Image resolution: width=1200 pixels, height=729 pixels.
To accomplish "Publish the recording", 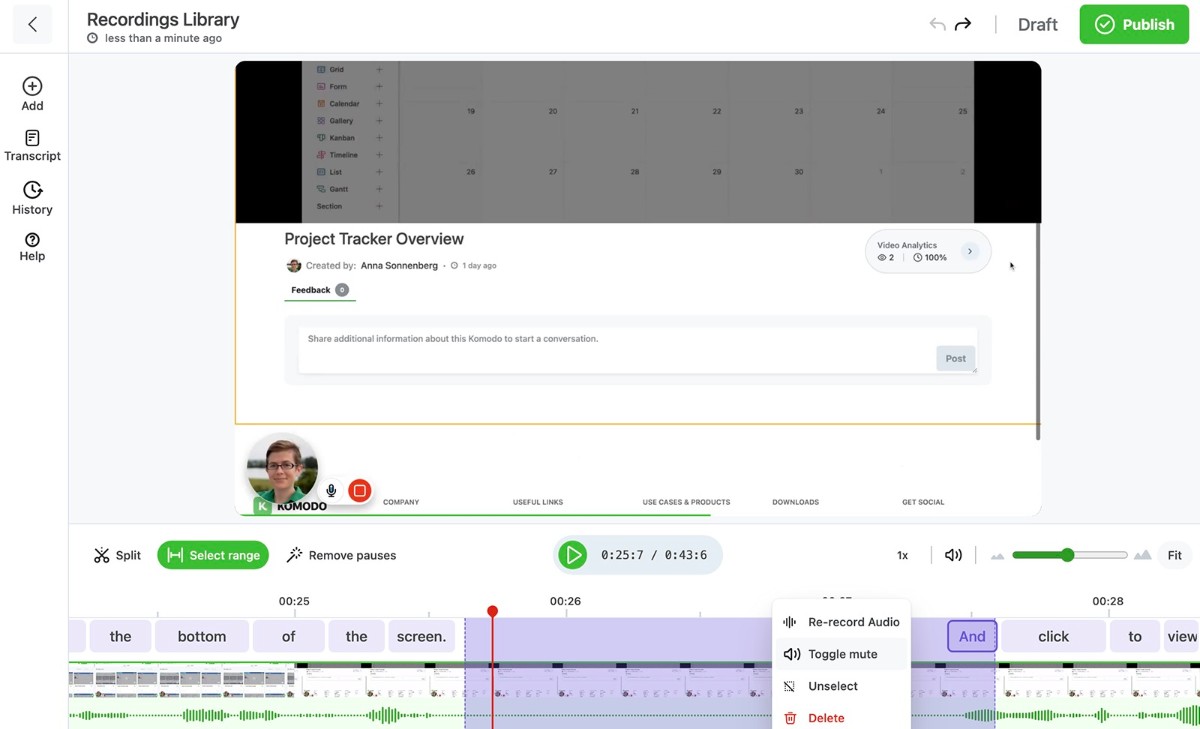I will [1134, 25].
